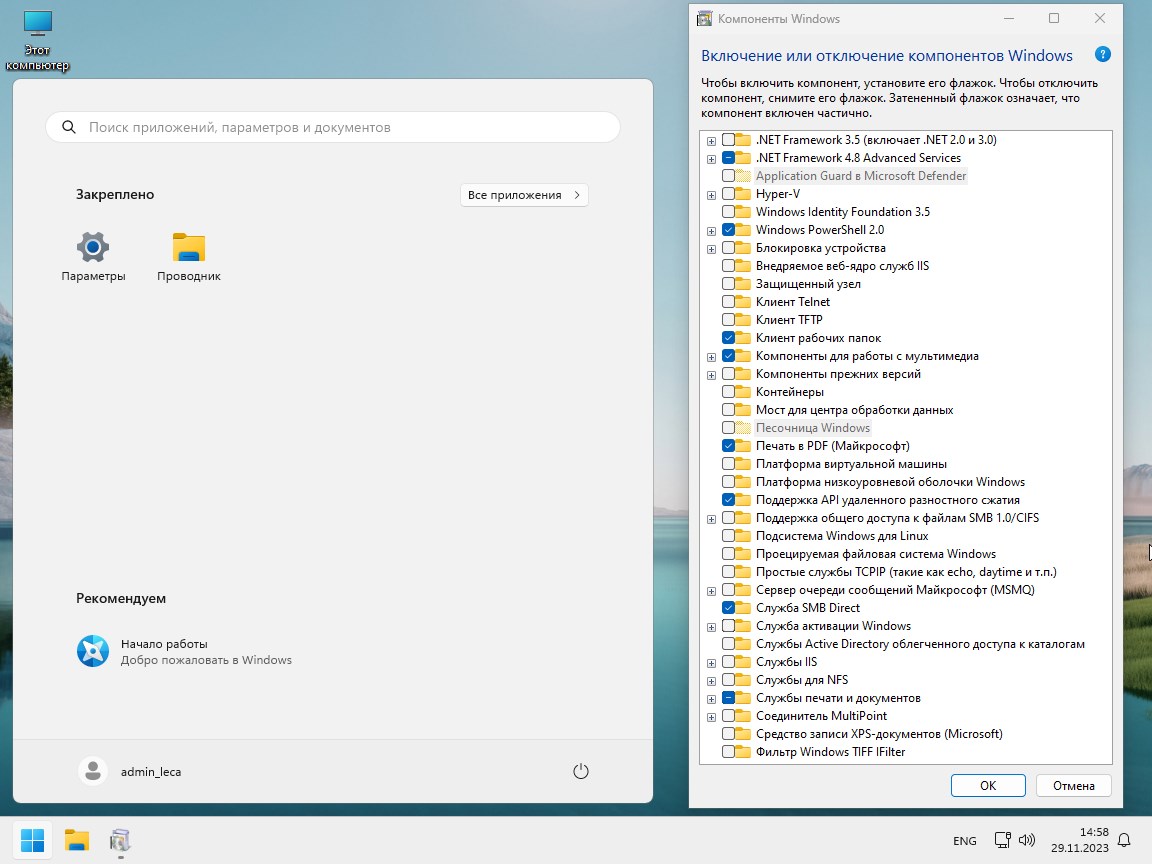Viewport: 1152px width, 864px height.
Task: Click folder icon beside Фильтр Windows TIFF IFilter
Action: pyautogui.click(x=744, y=752)
